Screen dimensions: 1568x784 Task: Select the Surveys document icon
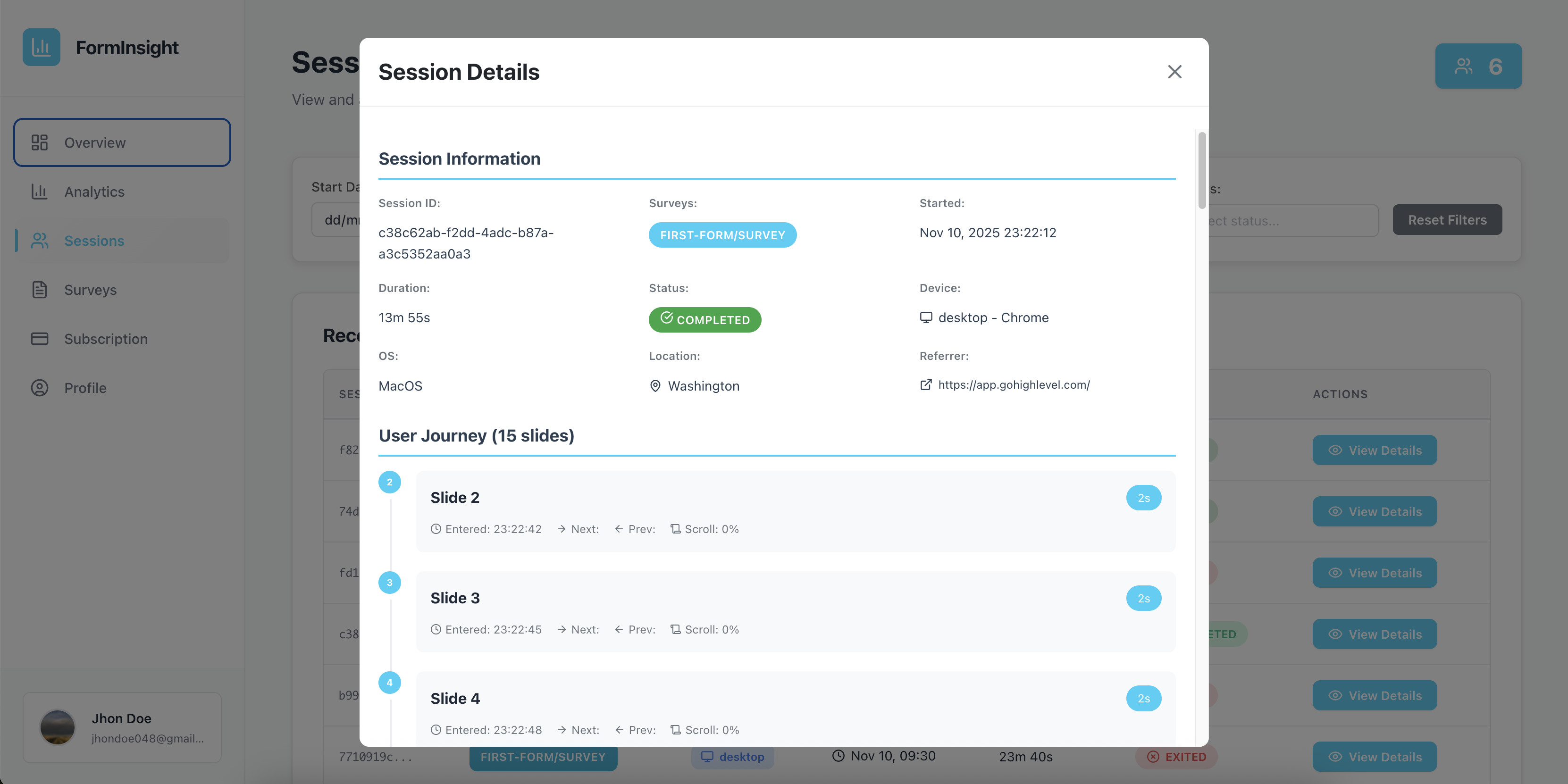coord(40,290)
